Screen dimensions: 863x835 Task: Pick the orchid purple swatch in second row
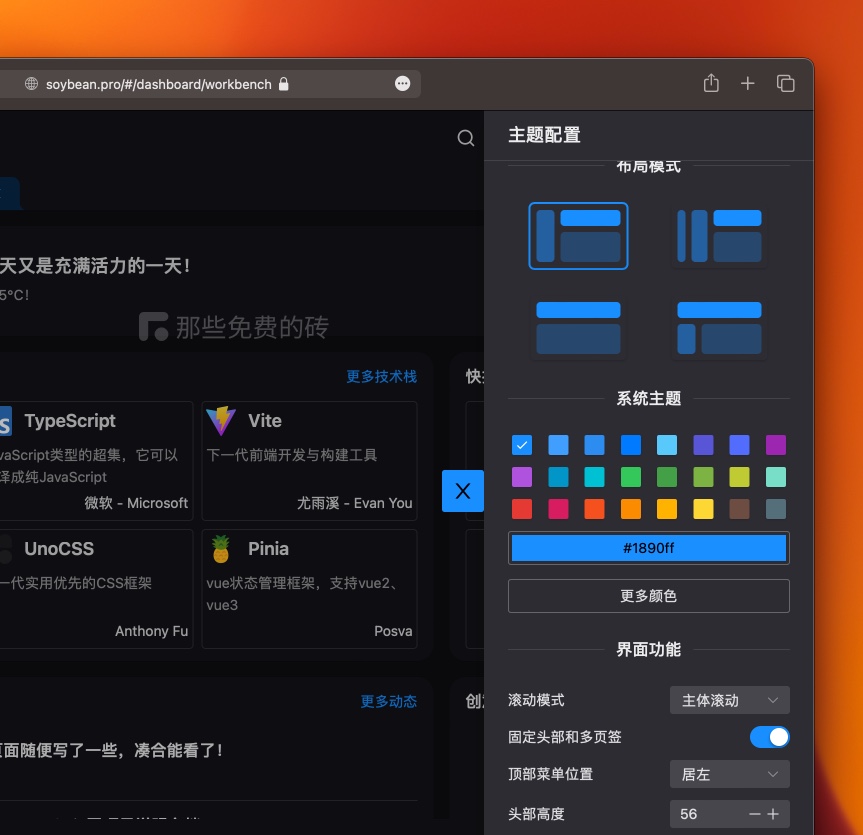click(x=522, y=477)
